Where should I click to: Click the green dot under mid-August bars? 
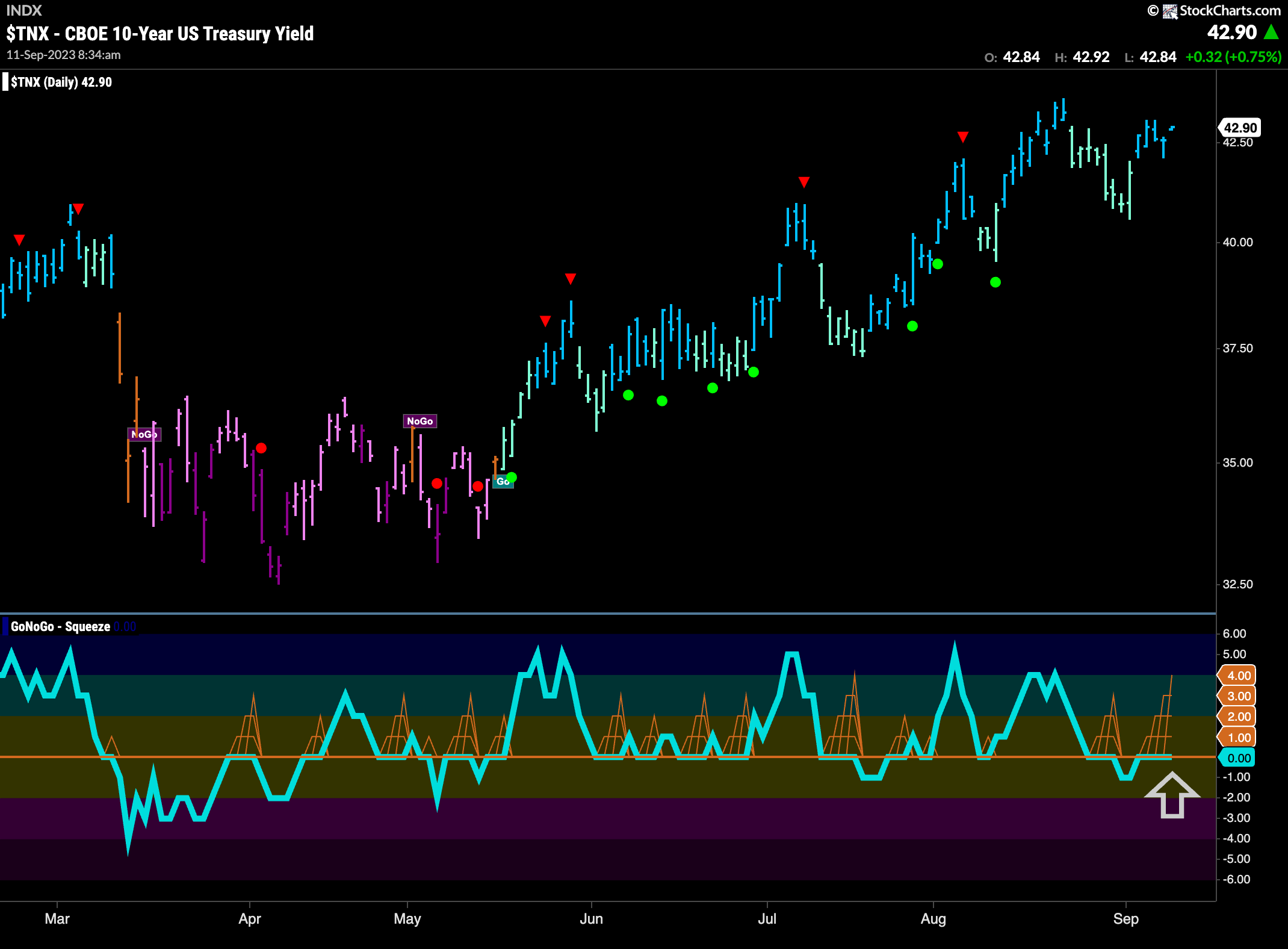tap(995, 282)
